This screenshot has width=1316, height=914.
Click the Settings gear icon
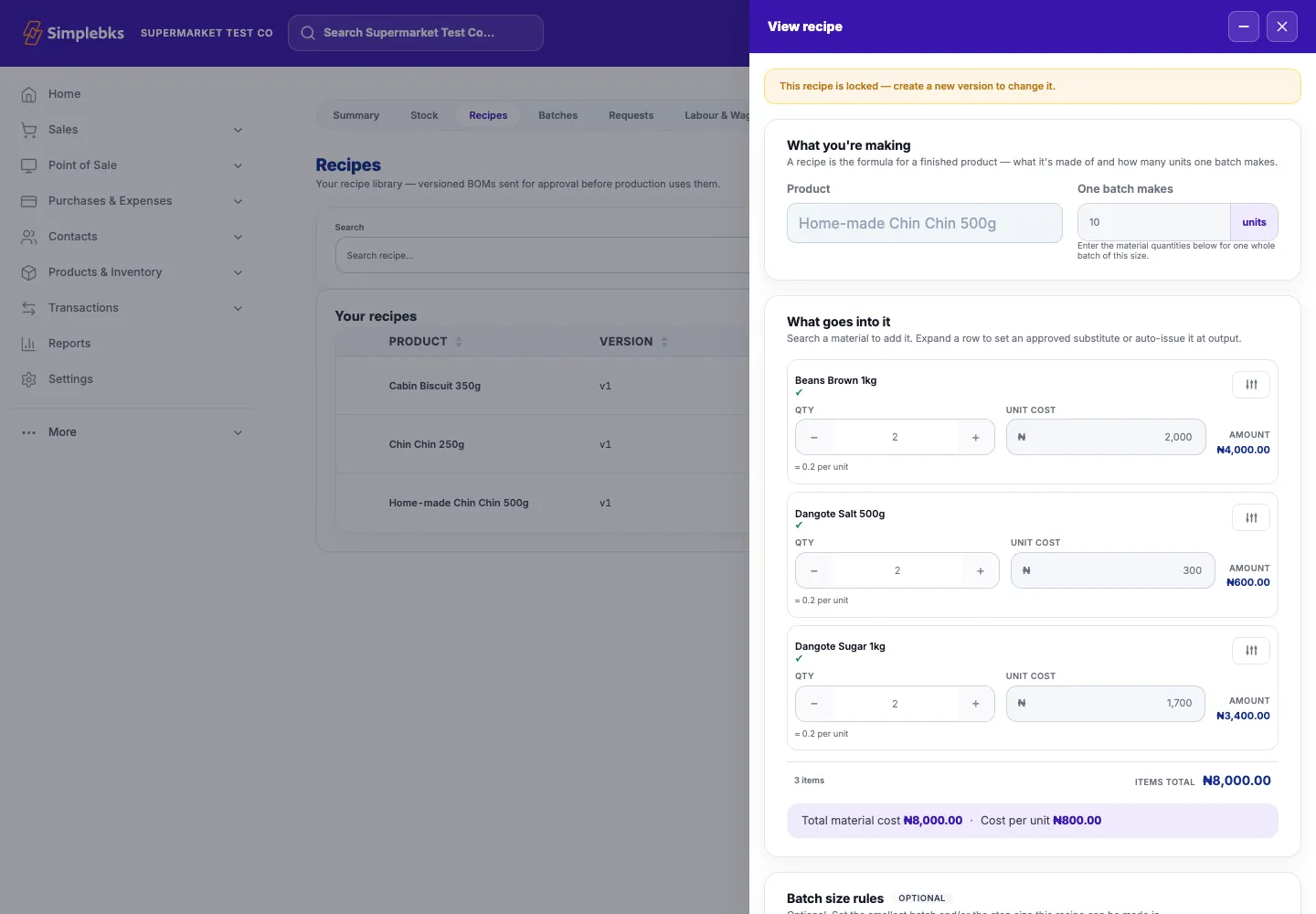click(x=29, y=379)
